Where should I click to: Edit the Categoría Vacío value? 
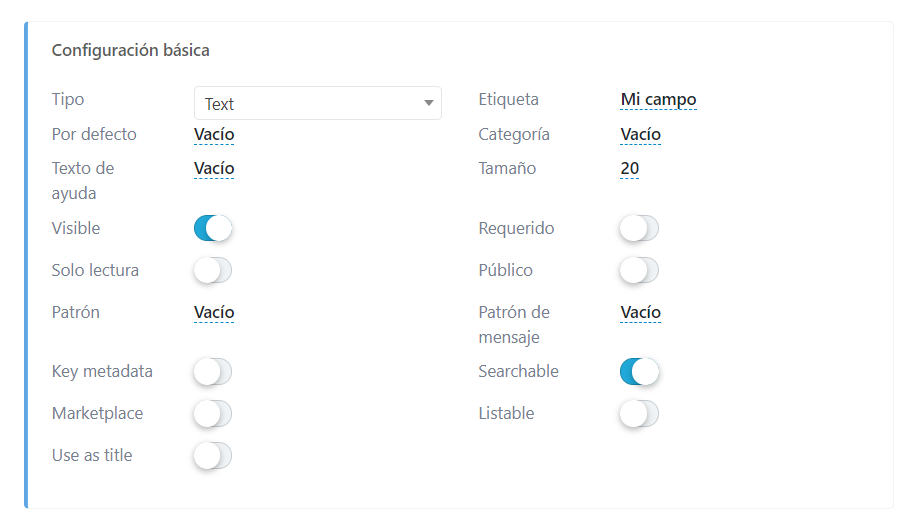pyautogui.click(x=640, y=135)
